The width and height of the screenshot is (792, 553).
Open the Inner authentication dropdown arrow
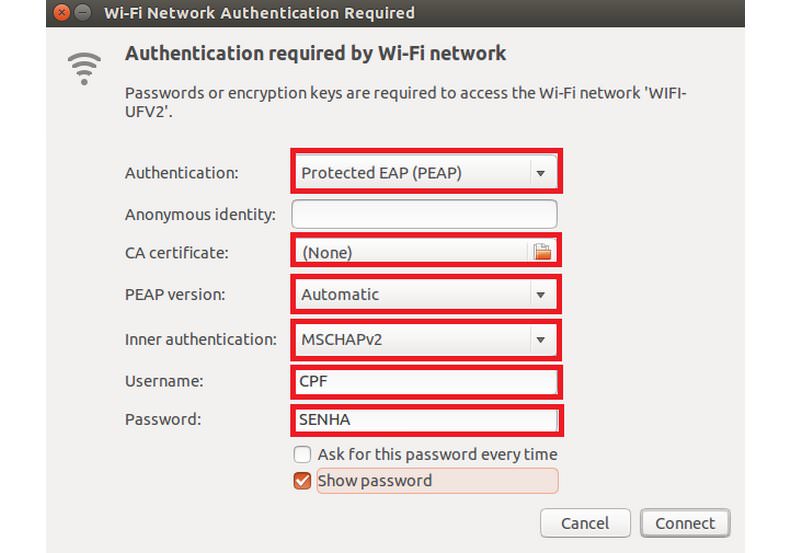(540, 339)
